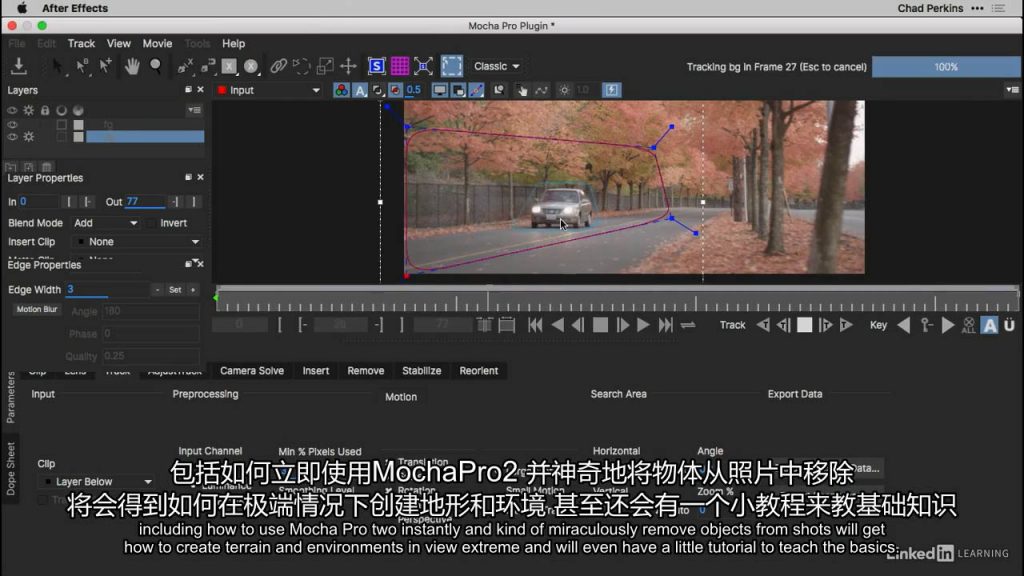The width and height of the screenshot is (1024, 576).
Task: Open the Layers panel options menu
Action: [195, 110]
